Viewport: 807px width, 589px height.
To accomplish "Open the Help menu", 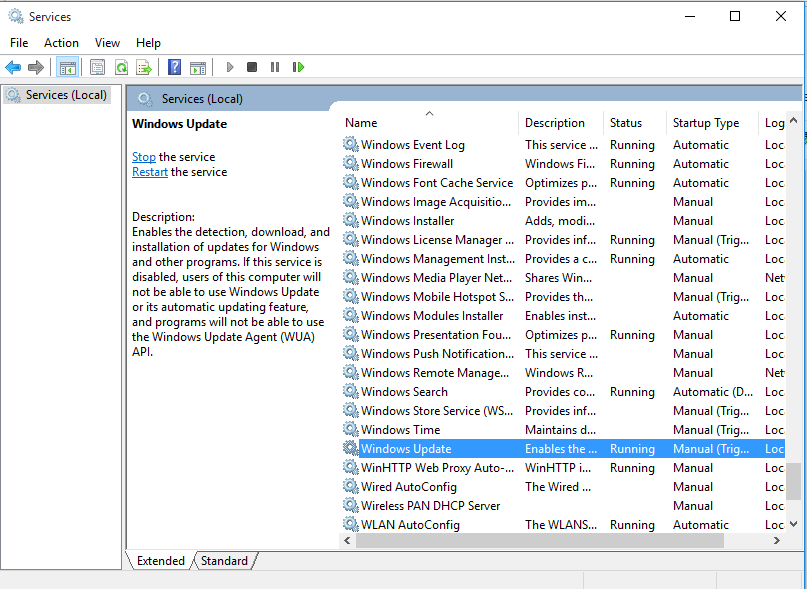I will [x=148, y=43].
